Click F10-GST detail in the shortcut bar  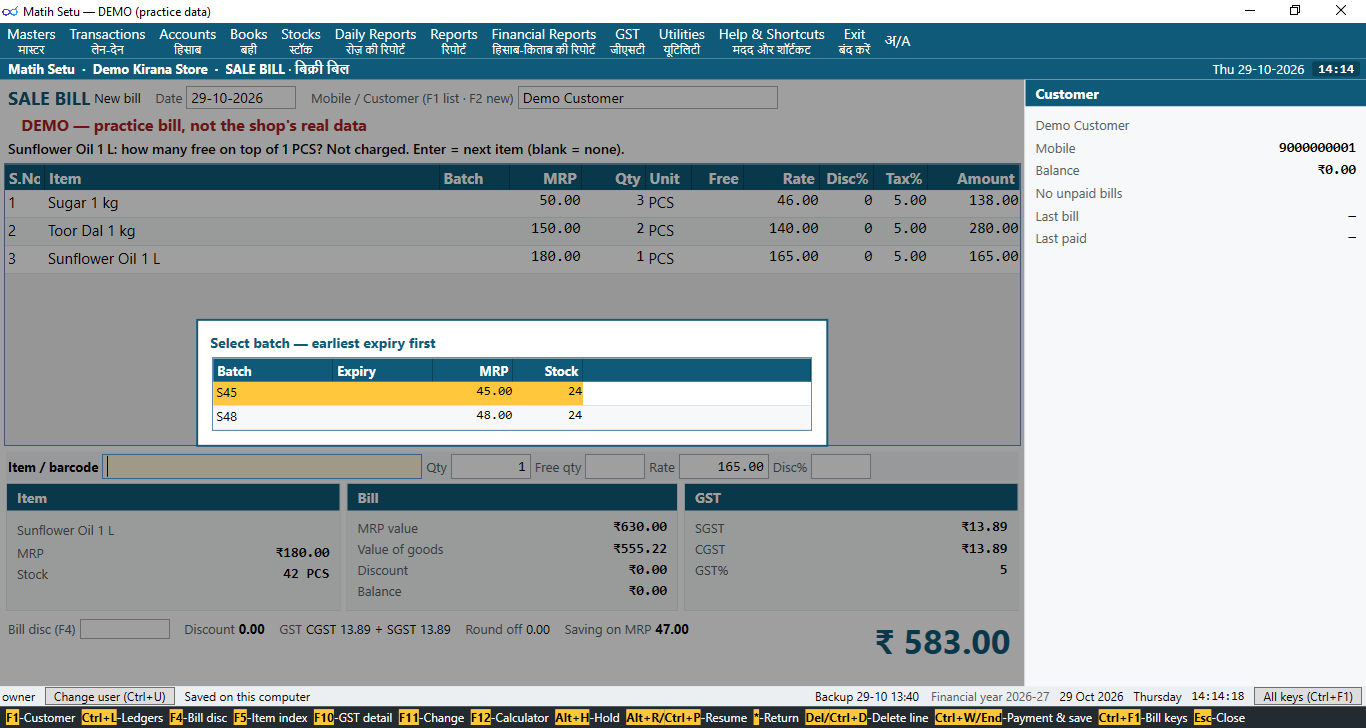click(x=353, y=718)
